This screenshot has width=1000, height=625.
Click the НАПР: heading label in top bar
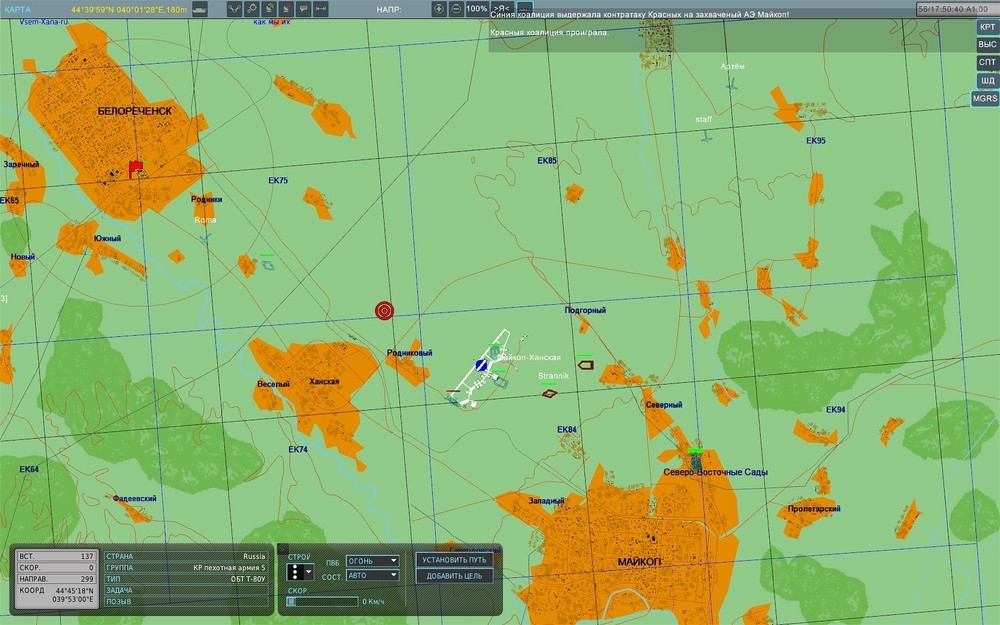(389, 10)
